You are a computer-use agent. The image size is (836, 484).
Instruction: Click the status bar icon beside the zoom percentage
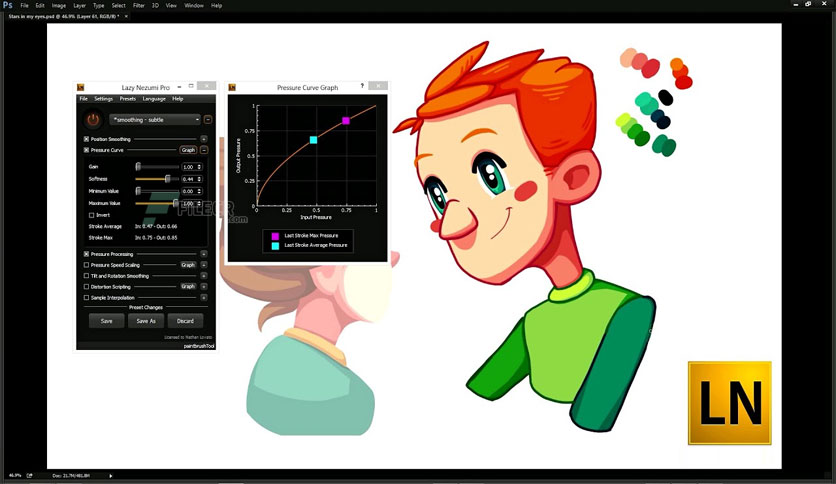coord(30,475)
